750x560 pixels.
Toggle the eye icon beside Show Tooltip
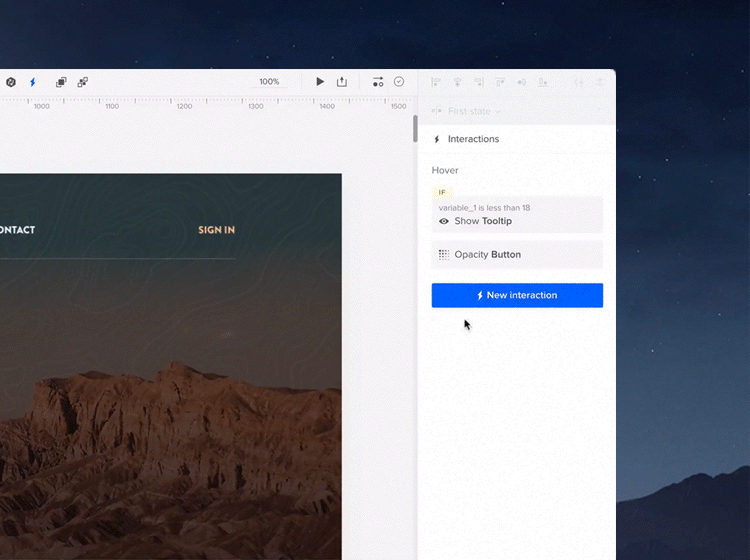(x=444, y=221)
